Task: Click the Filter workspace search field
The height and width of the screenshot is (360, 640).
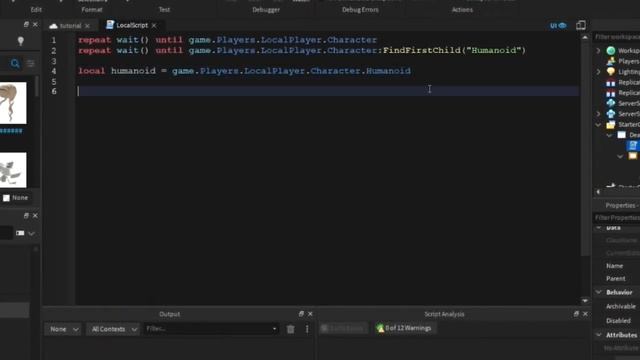Action: click(617, 37)
